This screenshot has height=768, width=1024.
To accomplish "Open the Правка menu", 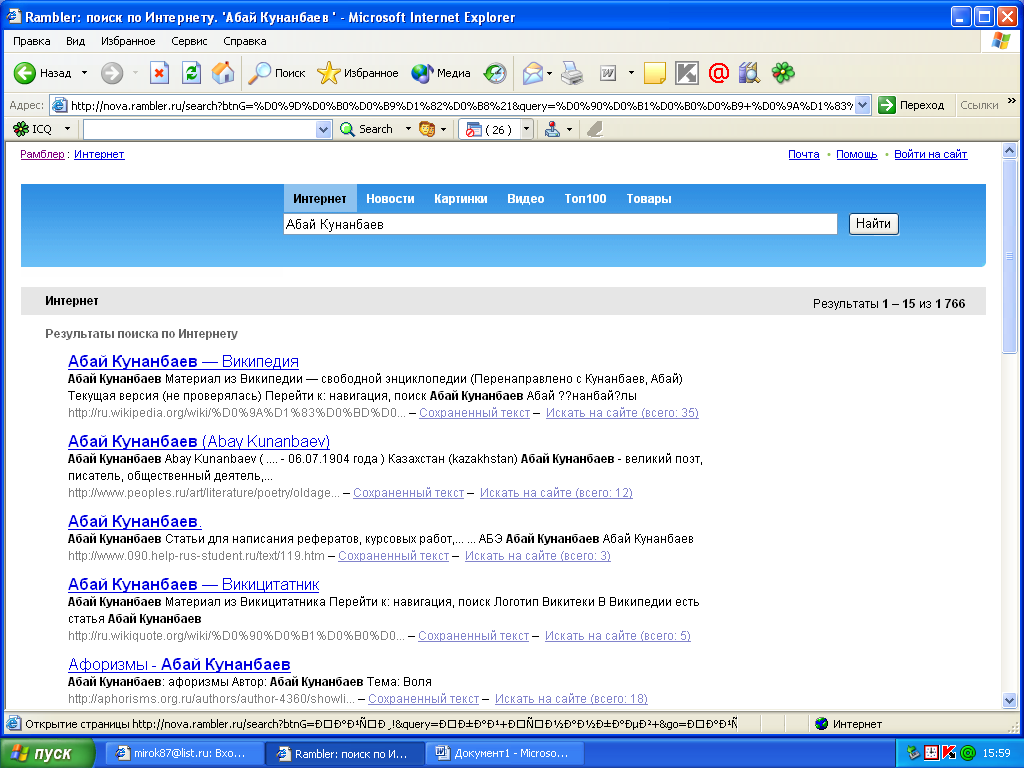I will click(x=31, y=41).
